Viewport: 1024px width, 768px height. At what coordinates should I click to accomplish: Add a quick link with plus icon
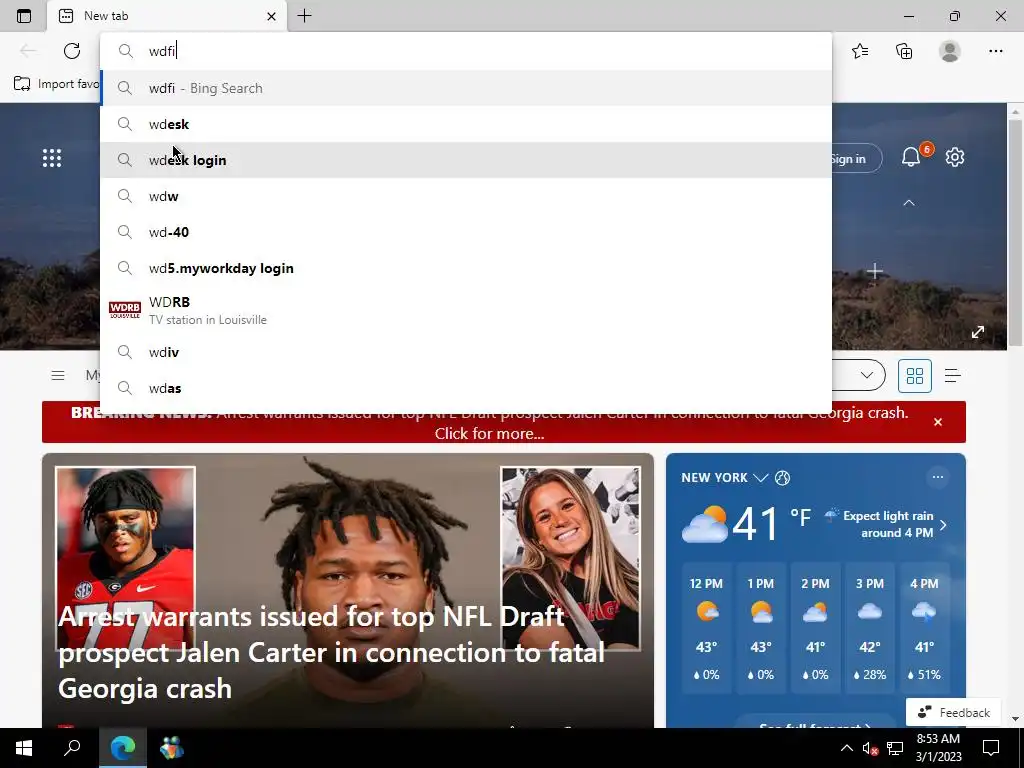tap(874, 271)
